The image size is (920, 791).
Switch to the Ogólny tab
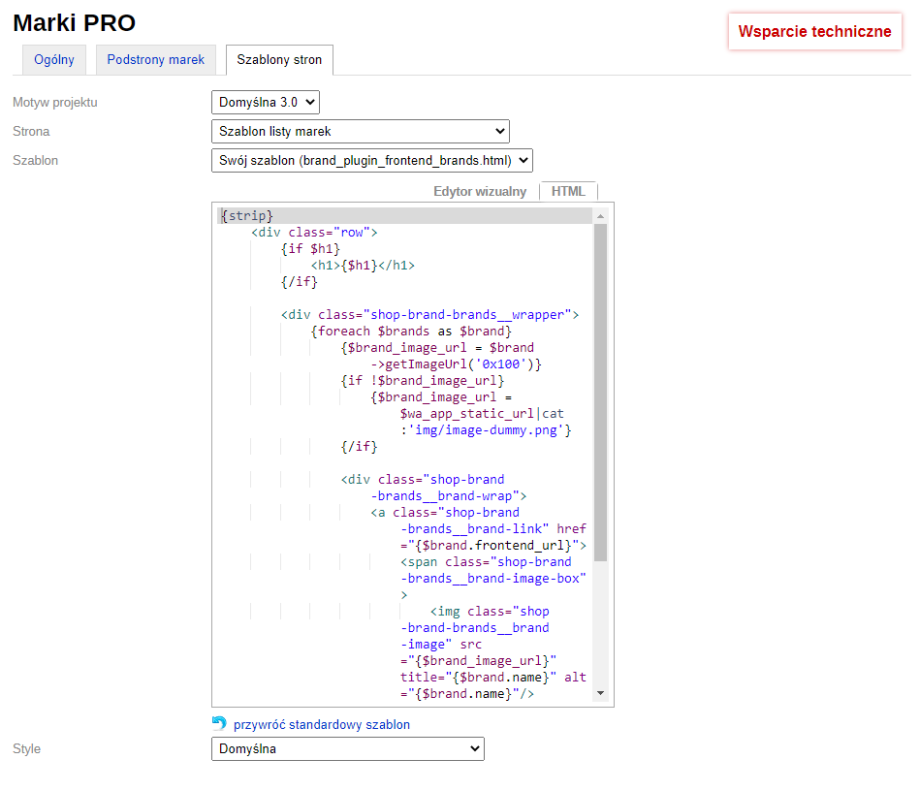[x=54, y=60]
